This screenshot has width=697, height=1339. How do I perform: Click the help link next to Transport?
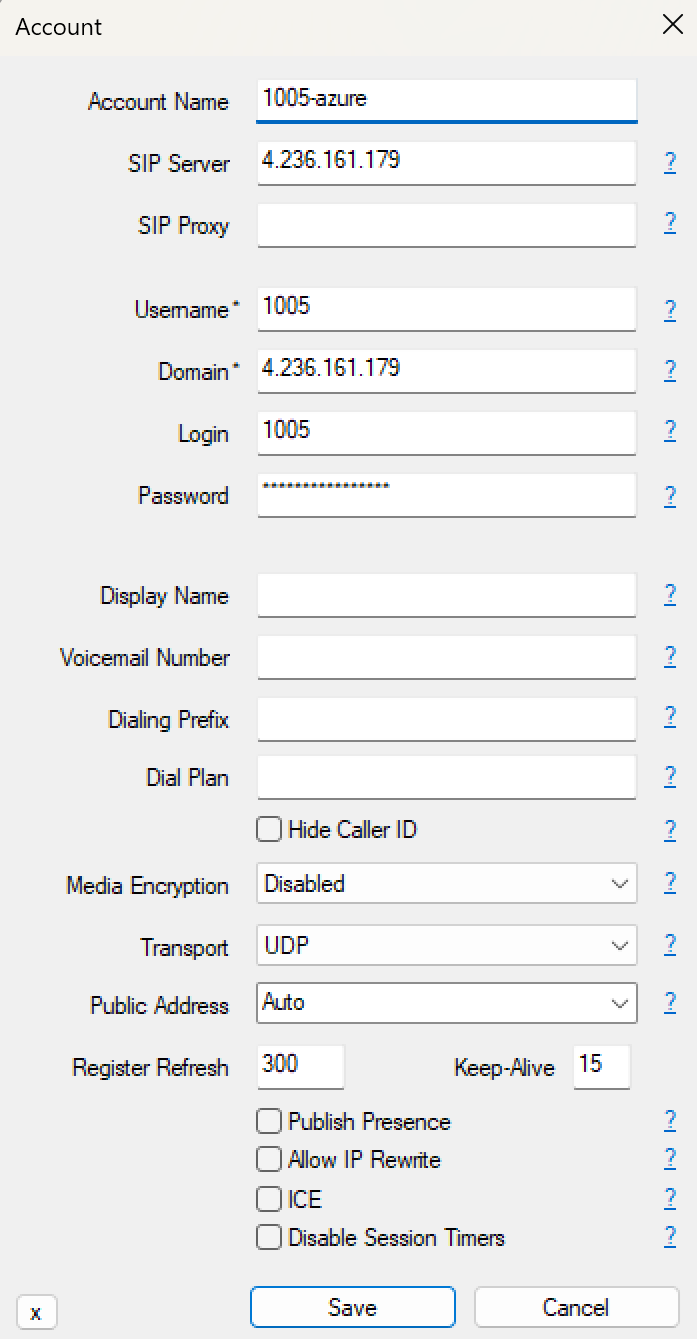click(670, 944)
